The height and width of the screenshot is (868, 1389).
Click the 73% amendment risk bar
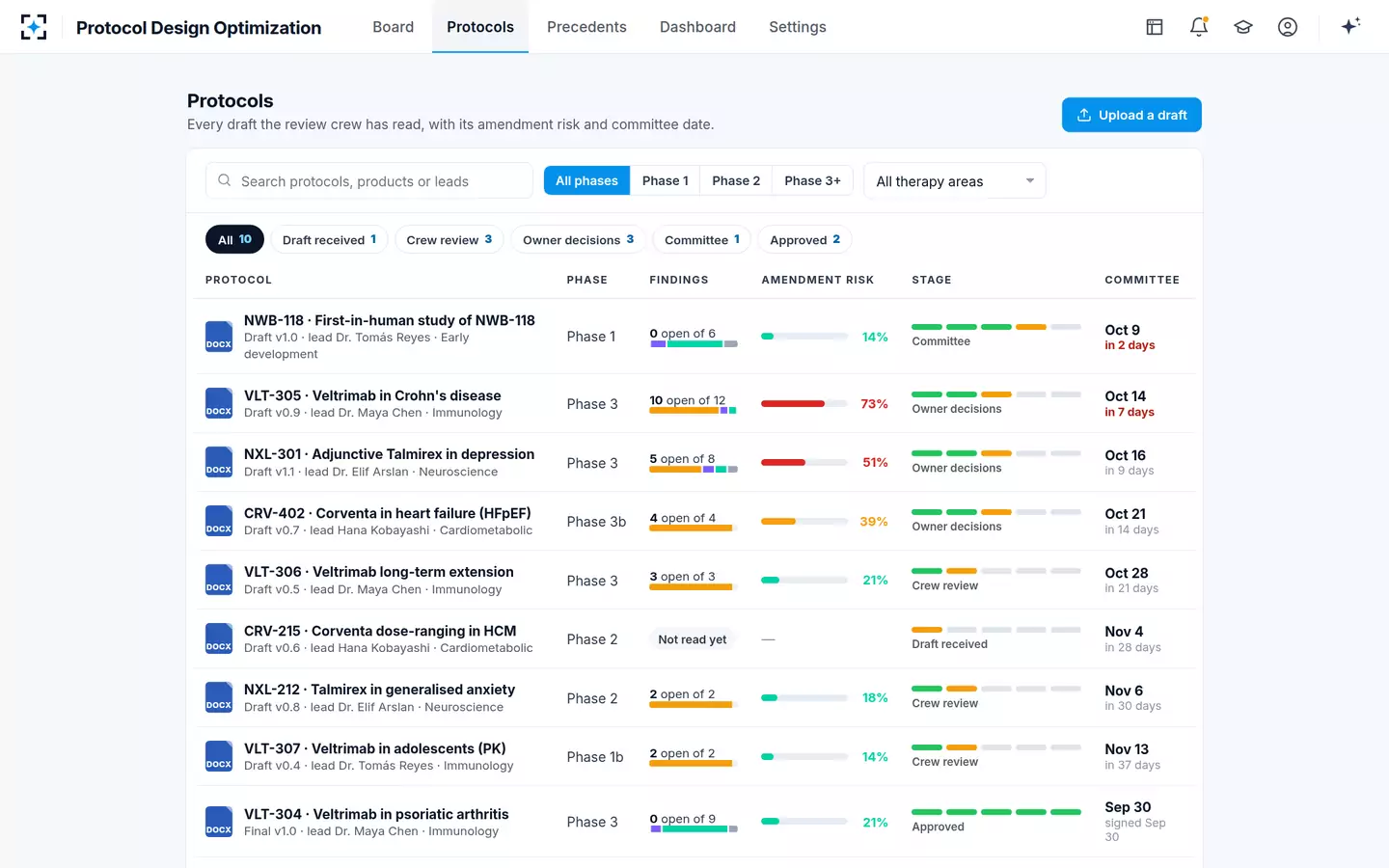804,403
